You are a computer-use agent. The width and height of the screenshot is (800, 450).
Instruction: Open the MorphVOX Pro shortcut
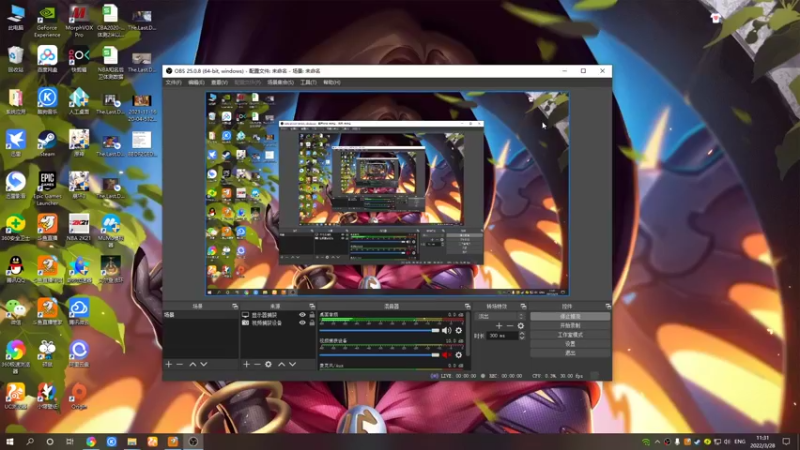point(79,21)
